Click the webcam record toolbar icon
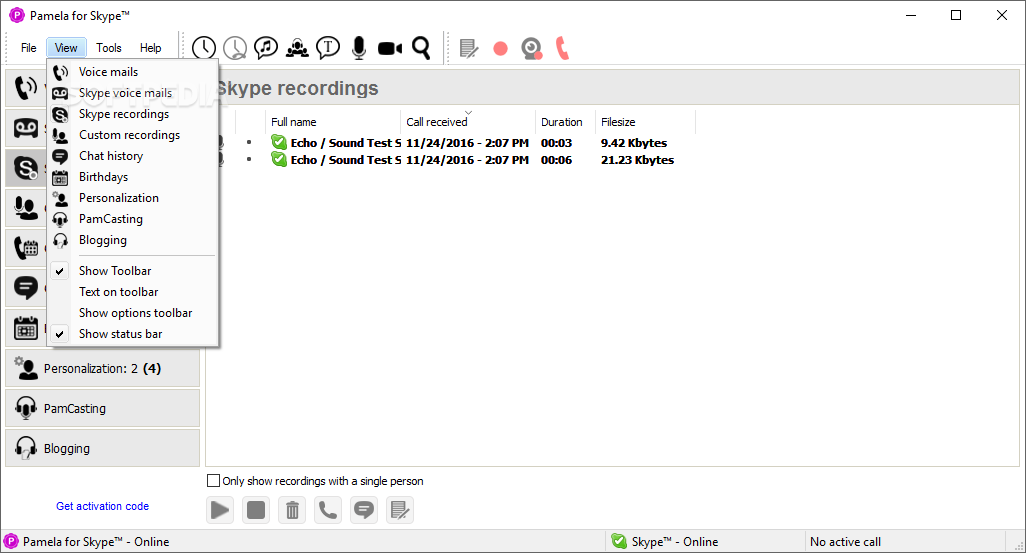The image size is (1026, 553). coord(531,48)
